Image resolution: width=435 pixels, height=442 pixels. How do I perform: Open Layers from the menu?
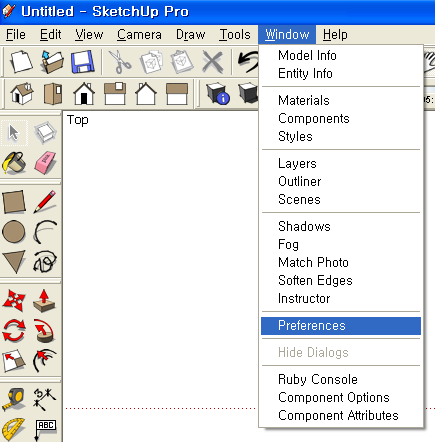point(341,163)
